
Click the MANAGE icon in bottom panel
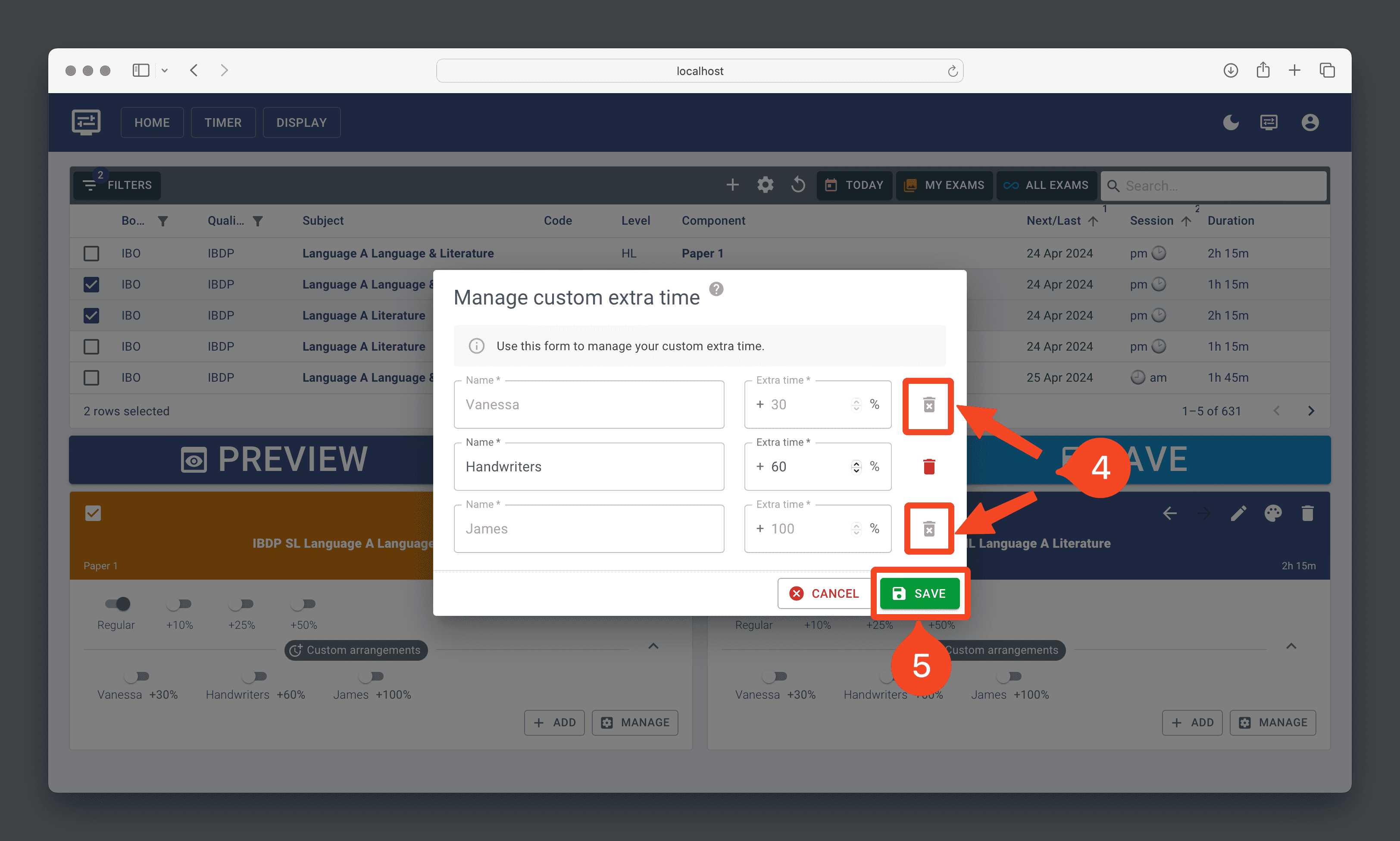(x=635, y=722)
